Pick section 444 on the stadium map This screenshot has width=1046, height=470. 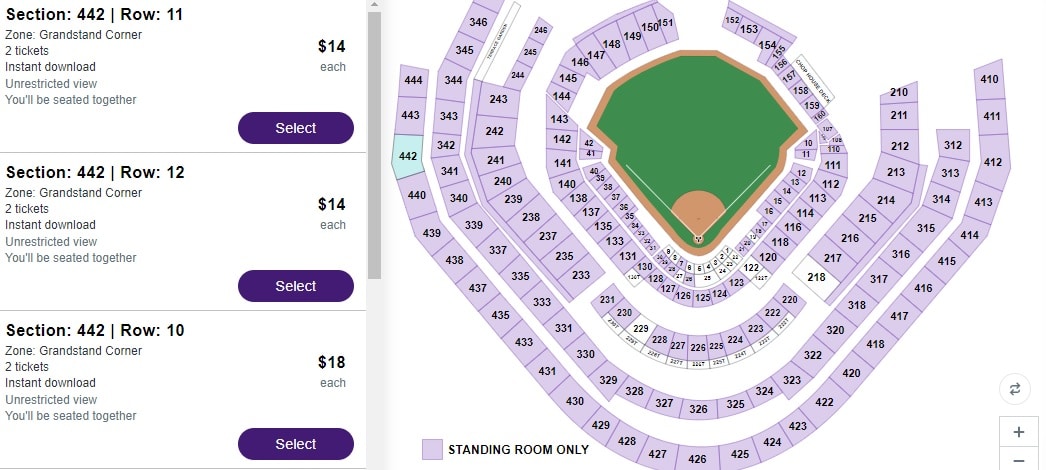click(412, 80)
